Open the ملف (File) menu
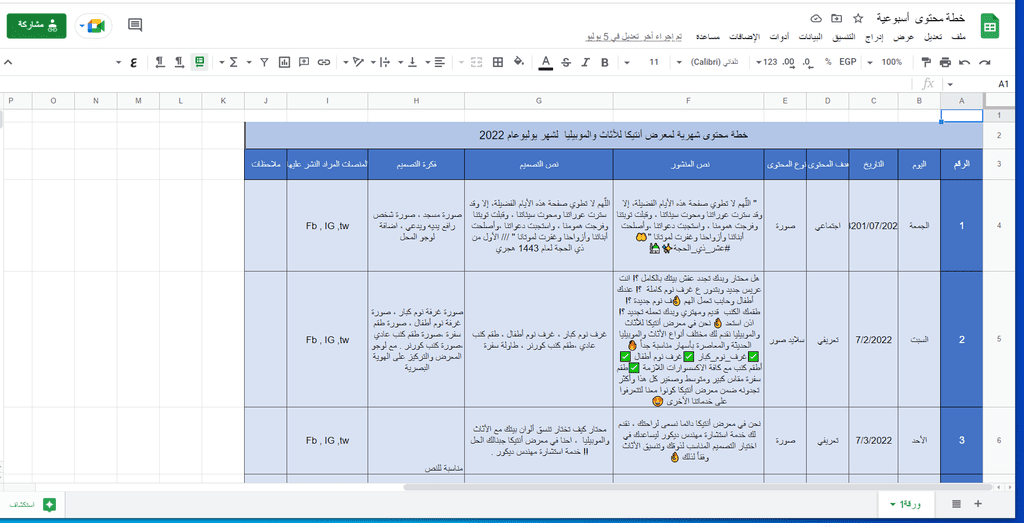The height and width of the screenshot is (523, 1024). 959,37
